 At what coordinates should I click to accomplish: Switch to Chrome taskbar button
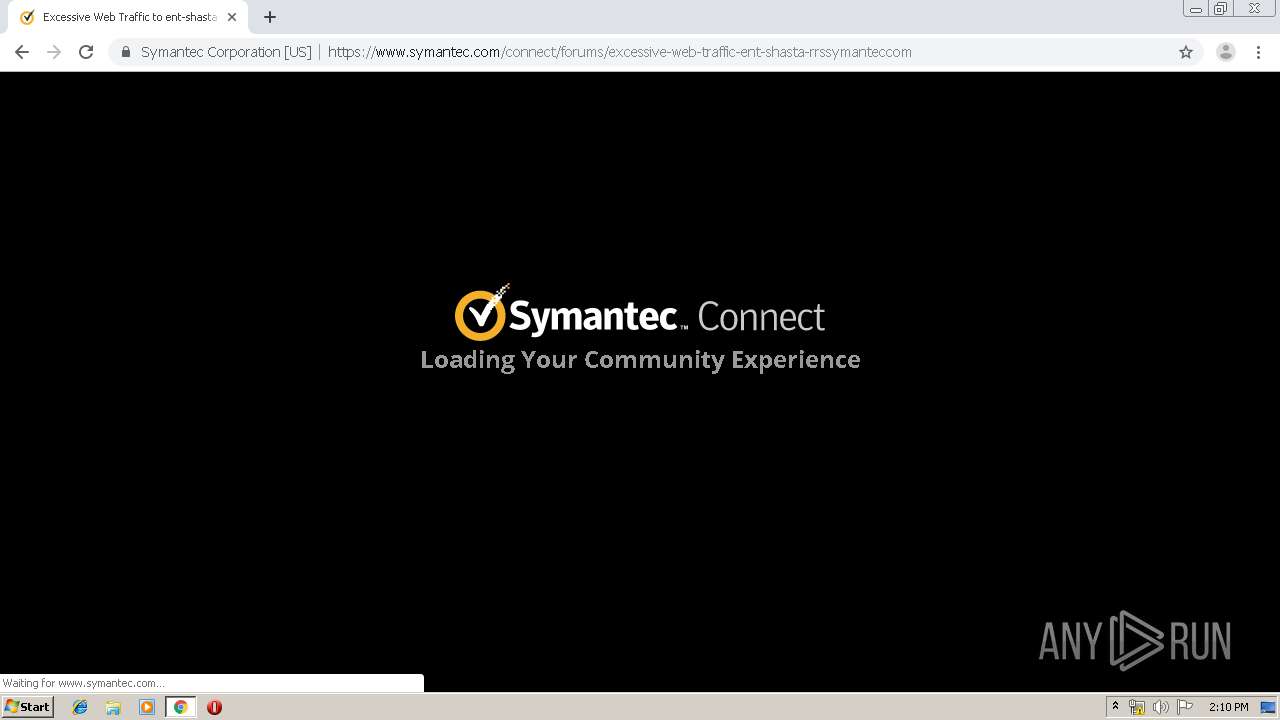coord(180,707)
